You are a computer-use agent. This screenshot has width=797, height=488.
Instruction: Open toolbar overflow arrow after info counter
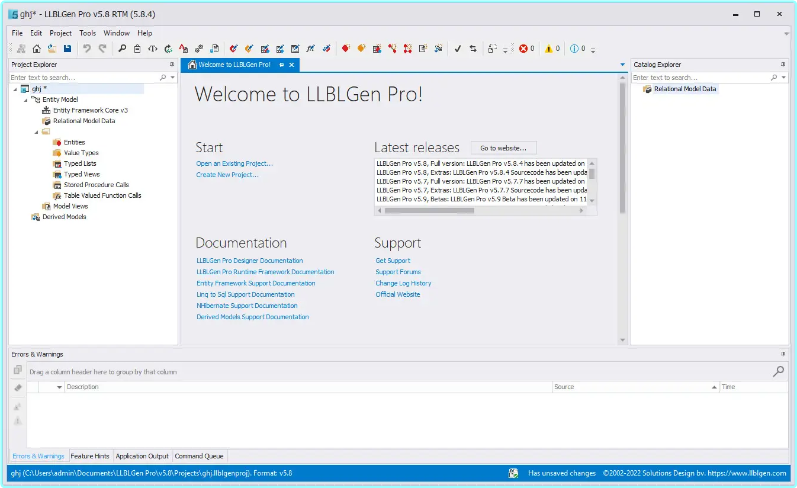tap(593, 49)
